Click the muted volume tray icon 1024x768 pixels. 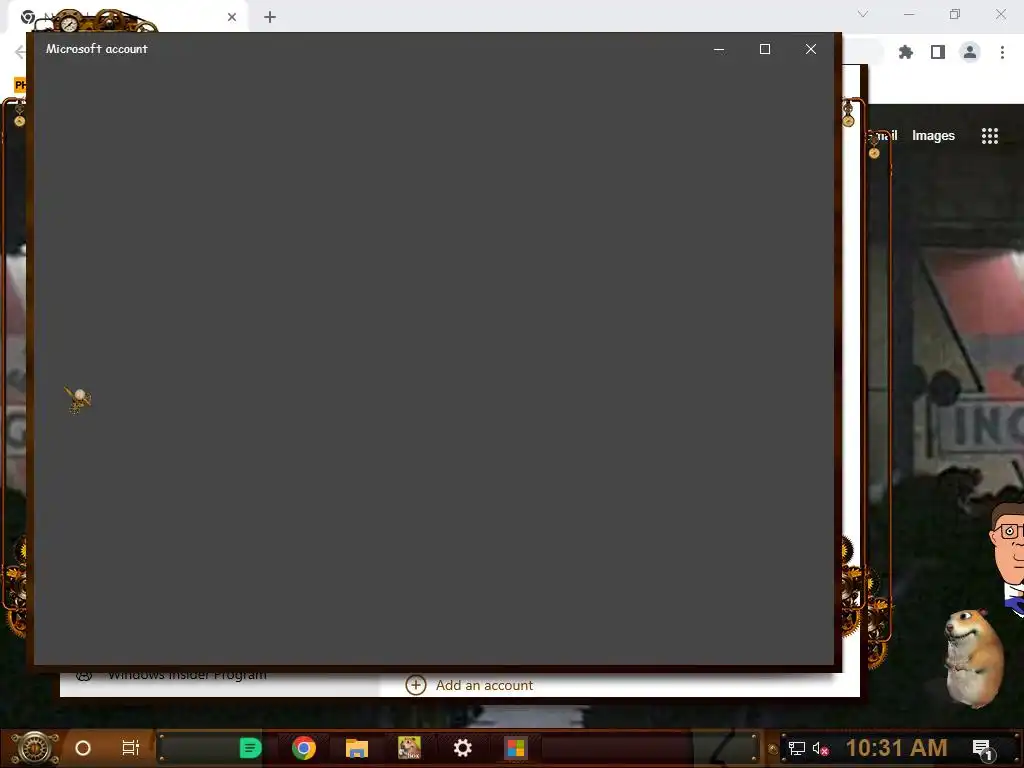coord(820,748)
